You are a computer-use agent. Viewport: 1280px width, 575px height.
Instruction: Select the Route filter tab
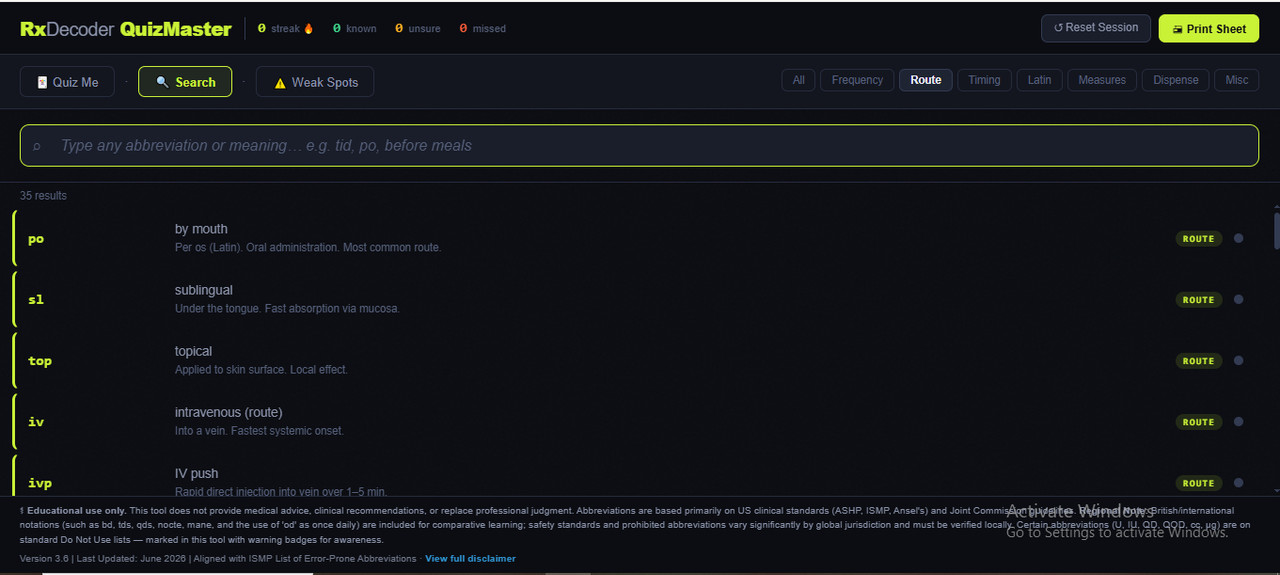pos(925,80)
